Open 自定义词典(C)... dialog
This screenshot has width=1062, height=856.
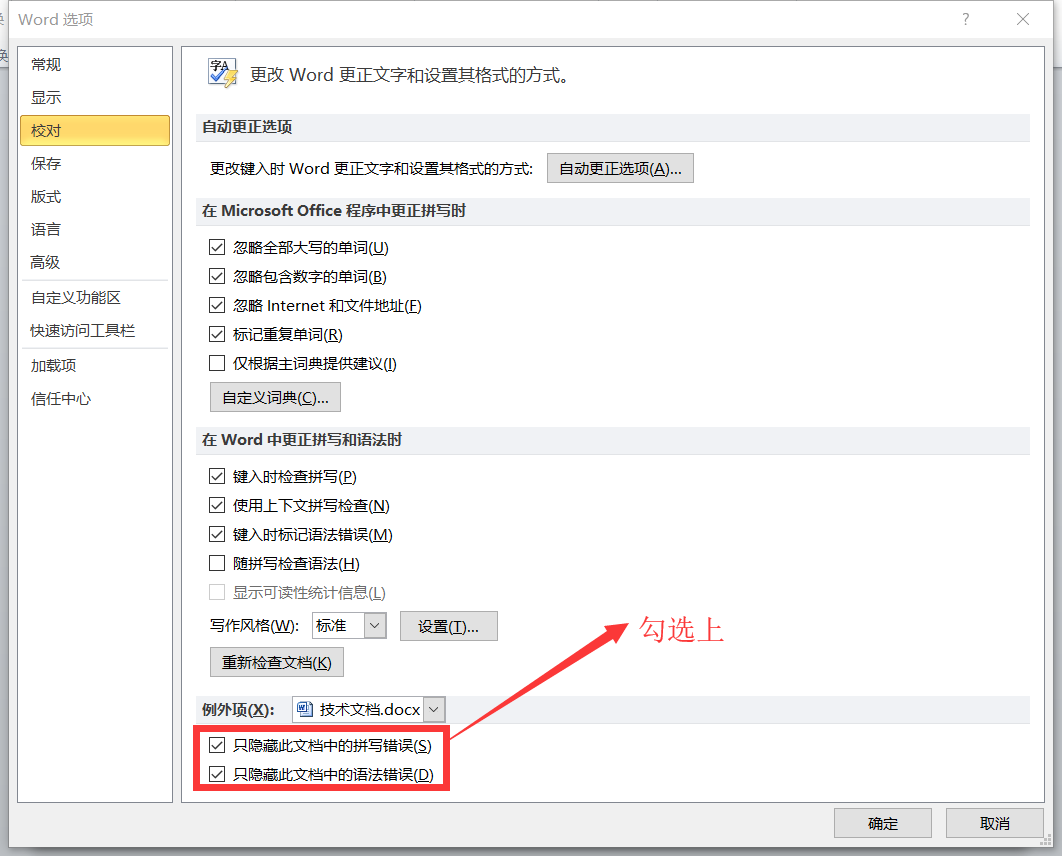point(275,398)
